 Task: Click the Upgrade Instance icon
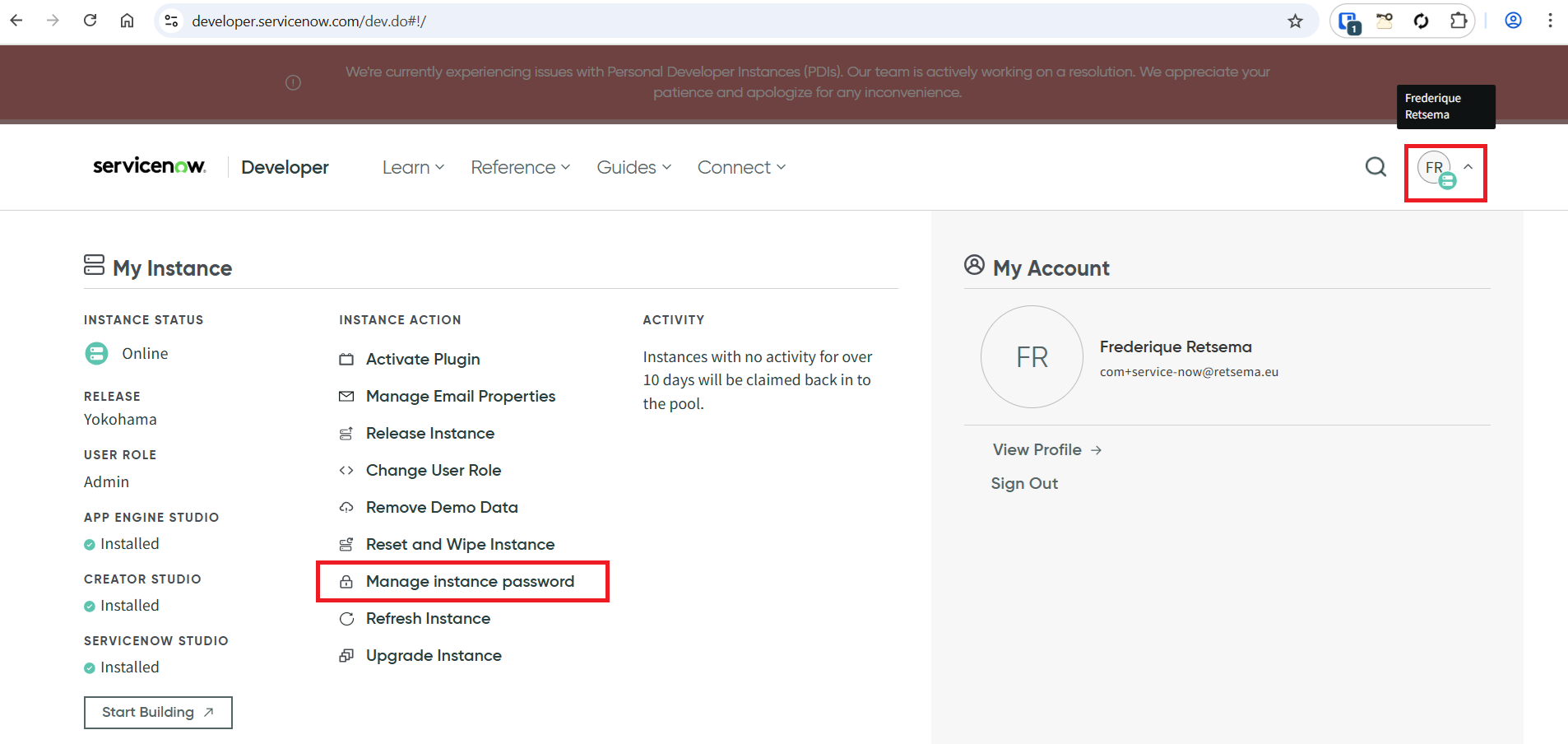pos(346,656)
